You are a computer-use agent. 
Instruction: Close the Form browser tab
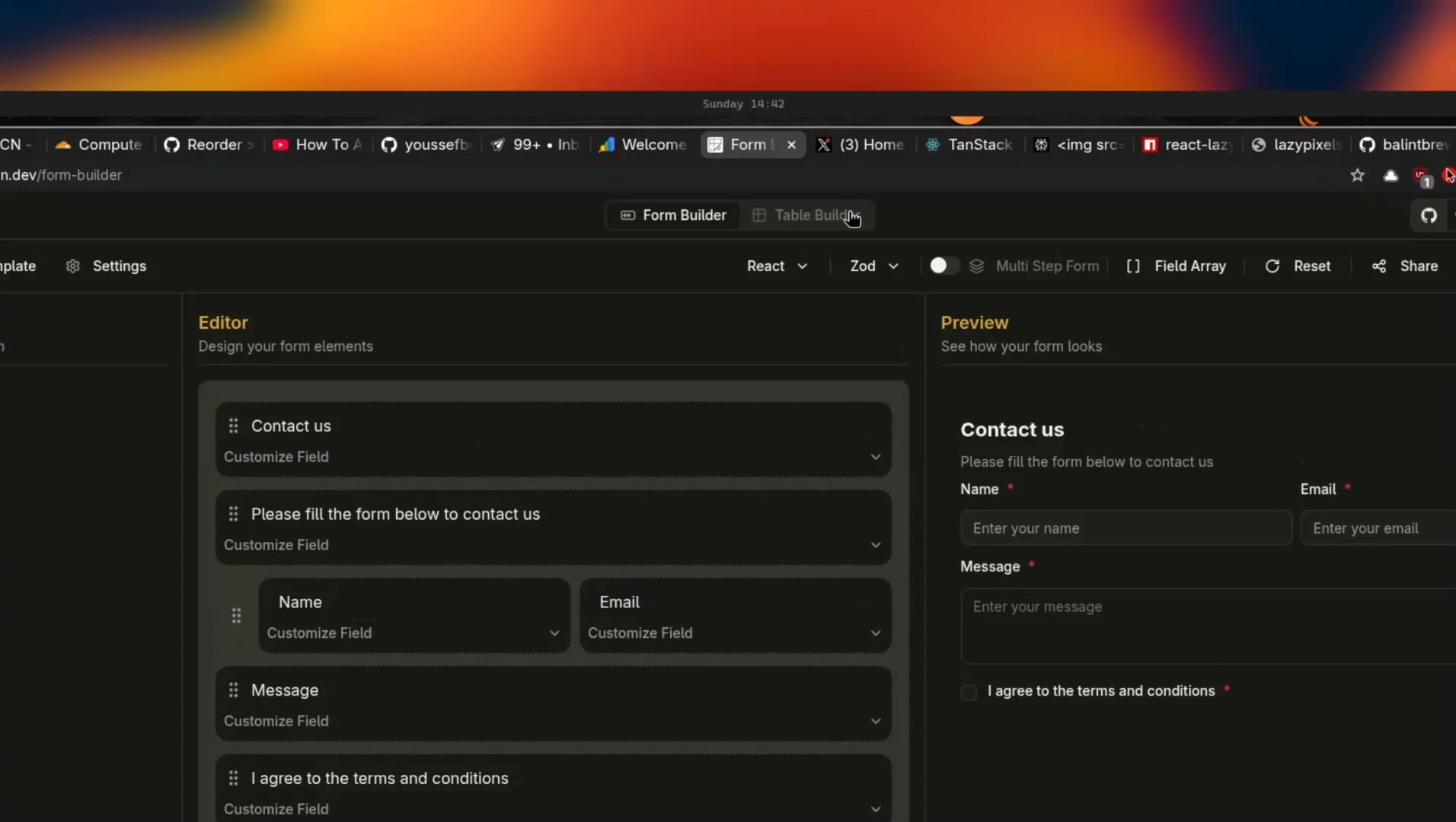(791, 145)
